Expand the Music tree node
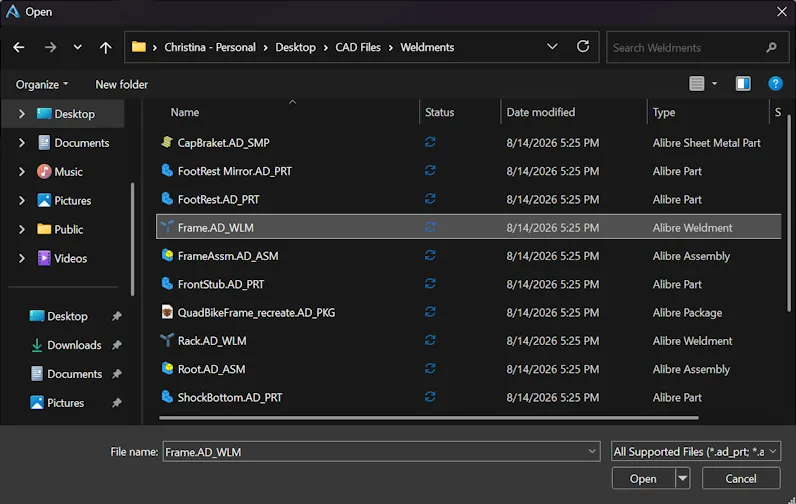 tap(21, 172)
